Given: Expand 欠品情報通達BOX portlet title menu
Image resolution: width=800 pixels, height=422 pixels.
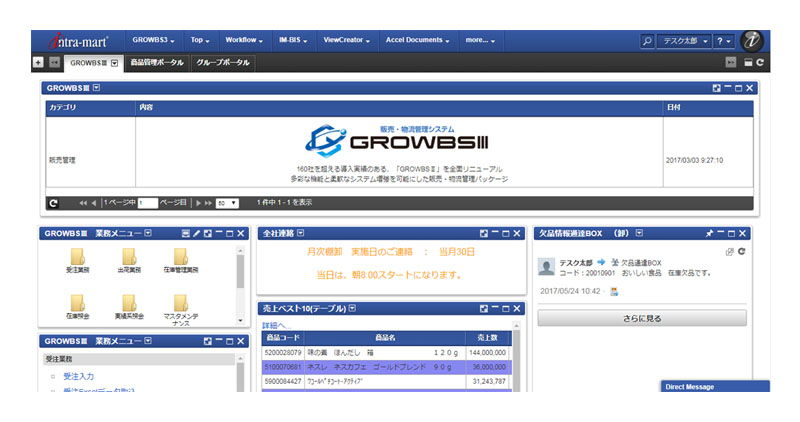Looking at the screenshot, I should (639, 233).
